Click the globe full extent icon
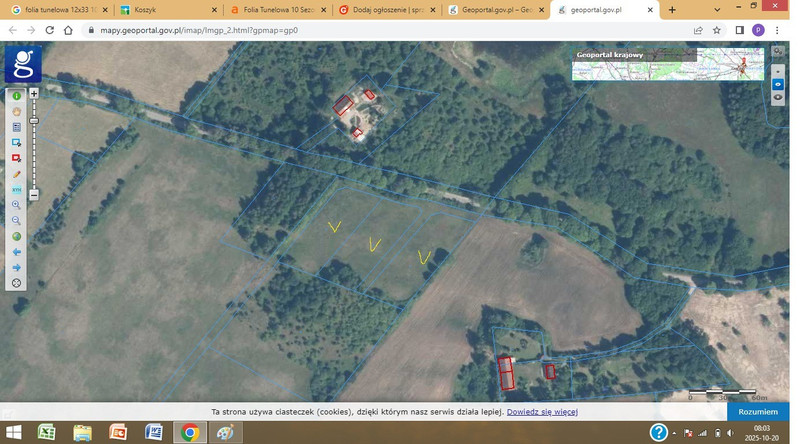Image resolution: width=800 pixels, height=444 pixels. coord(16,237)
